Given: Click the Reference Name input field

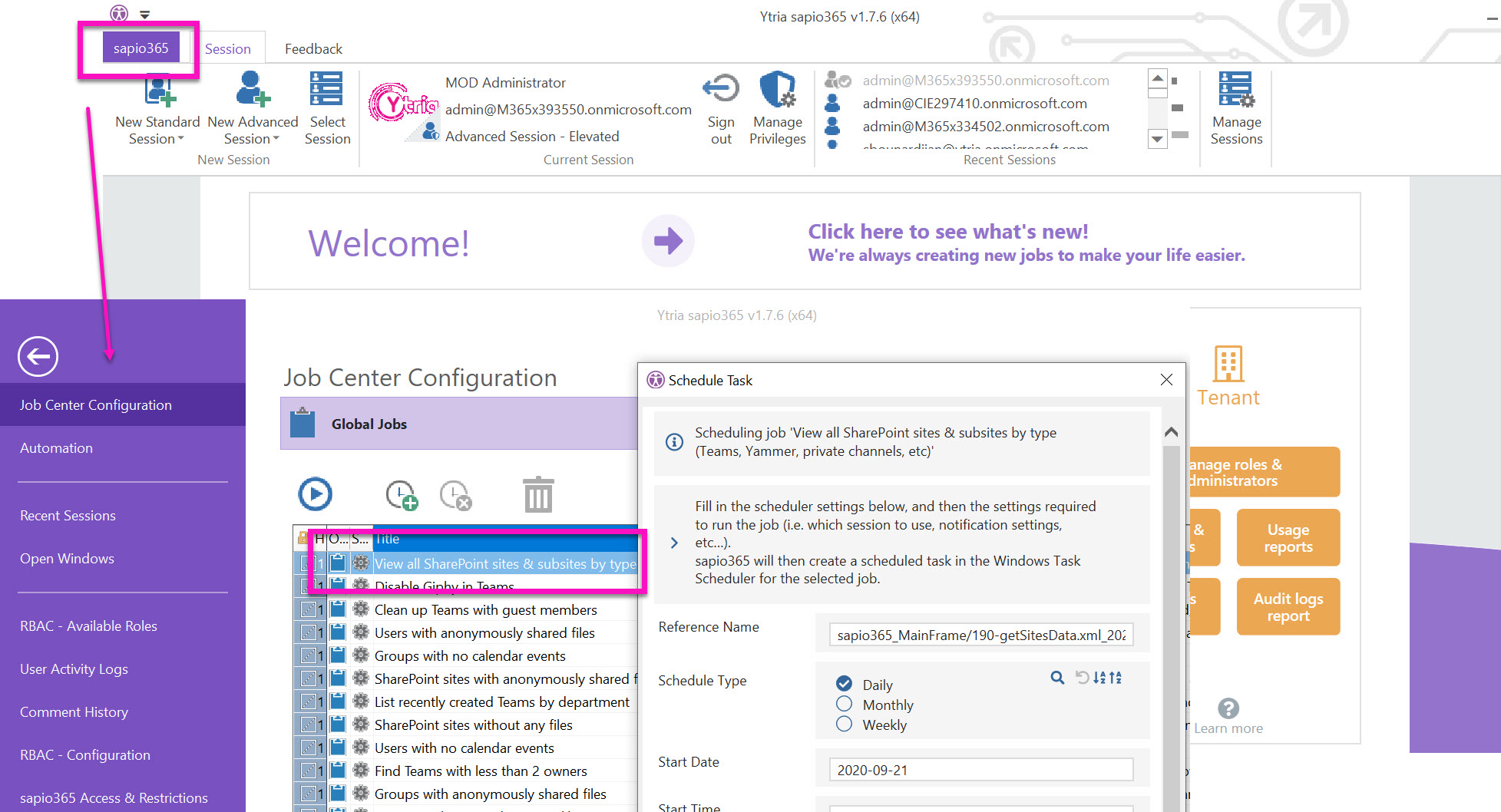Looking at the screenshot, I should pos(981,635).
